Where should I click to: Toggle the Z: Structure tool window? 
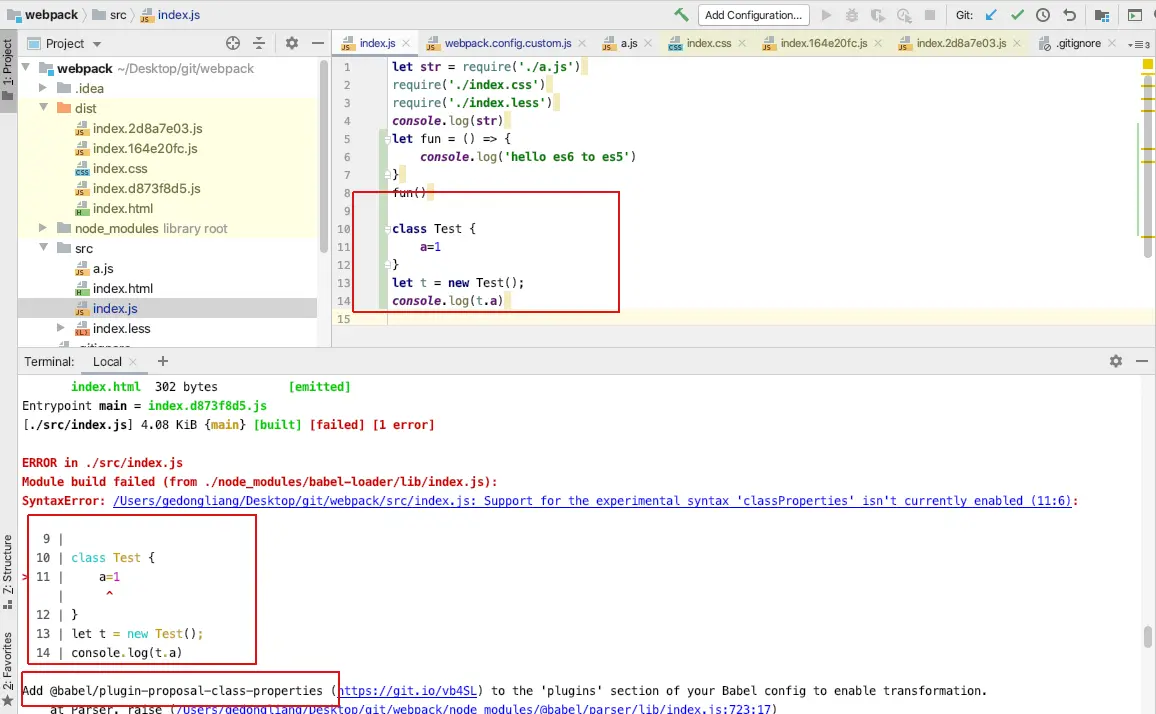[x=8, y=565]
